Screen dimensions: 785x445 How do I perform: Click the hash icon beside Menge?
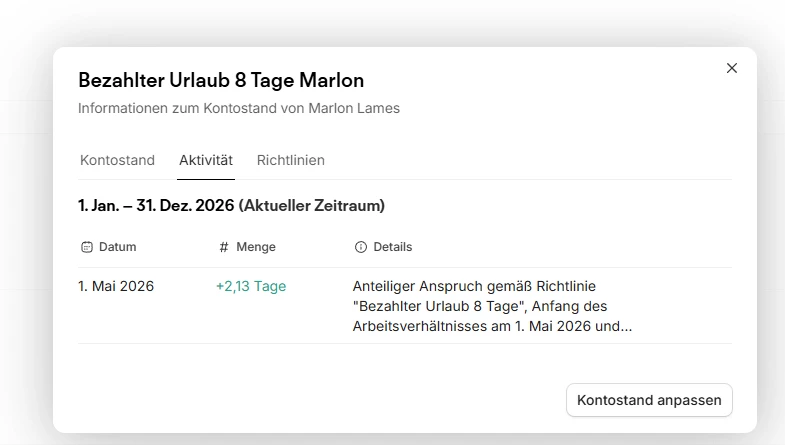coord(224,247)
